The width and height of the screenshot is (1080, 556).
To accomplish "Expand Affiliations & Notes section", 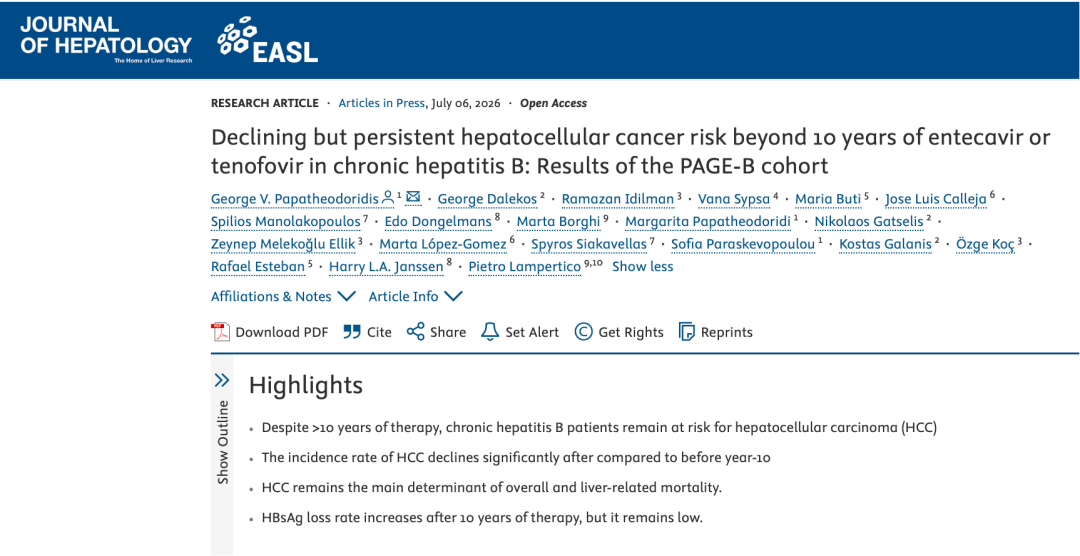I will pyautogui.click(x=283, y=296).
